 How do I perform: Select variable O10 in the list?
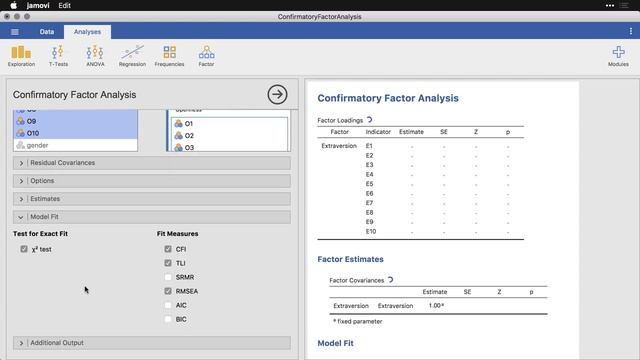point(76,133)
